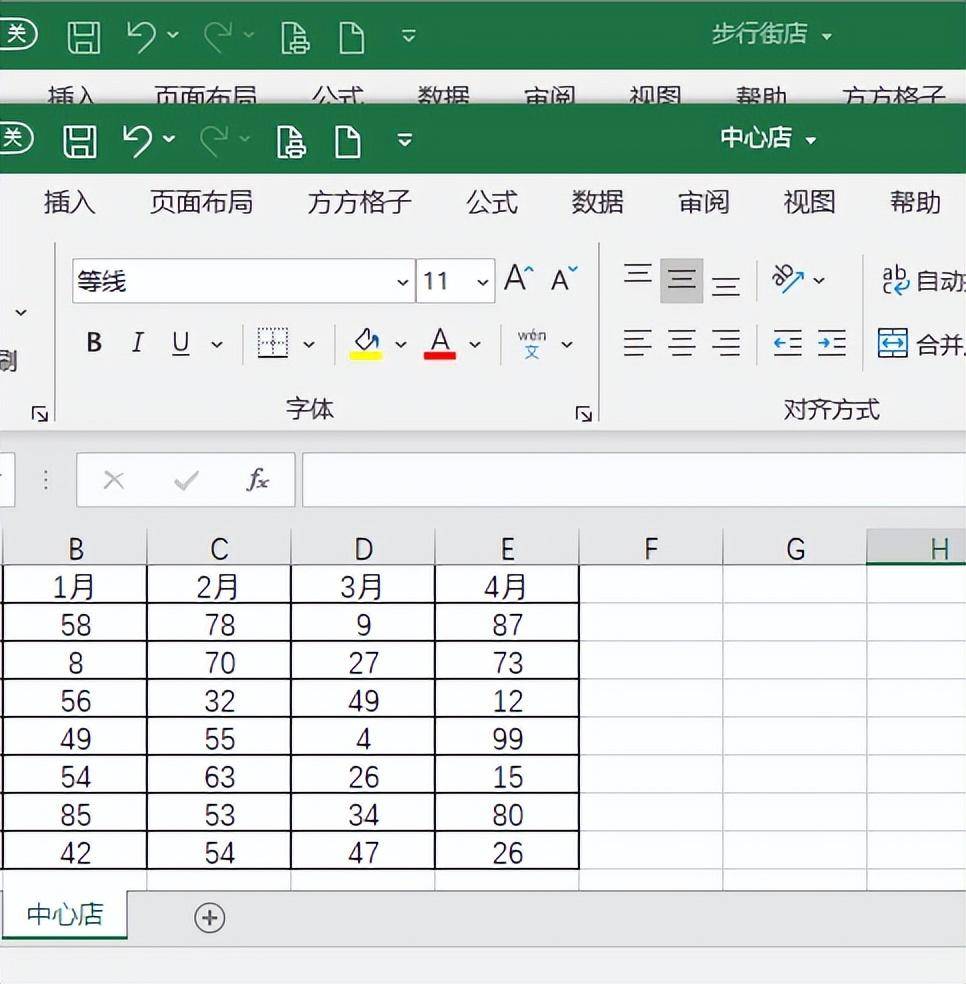Create new file in 步行街店 window
This screenshot has height=984, width=966.
[352, 38]
